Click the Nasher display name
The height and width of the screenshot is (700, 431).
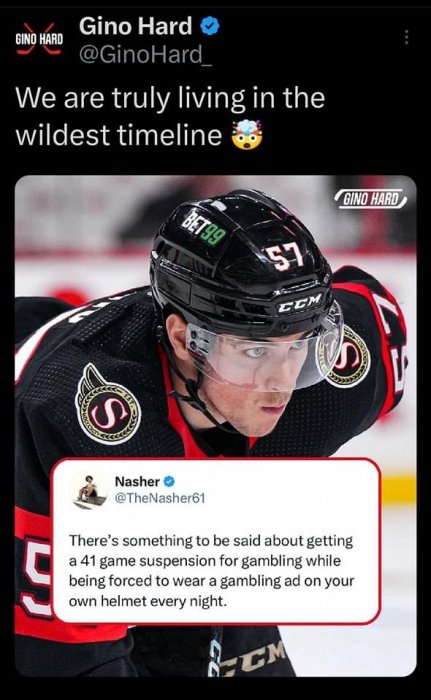pyautogui.click(x=137, y=481)
